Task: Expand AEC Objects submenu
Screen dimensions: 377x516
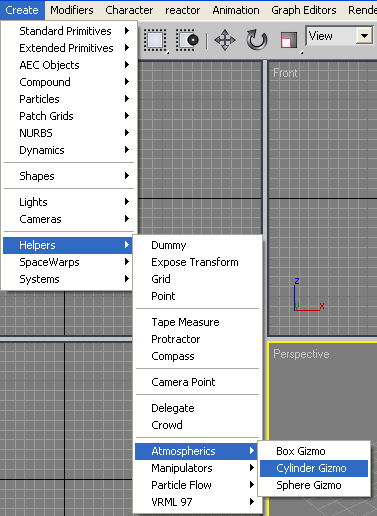Action: click(x=68, y=65)
